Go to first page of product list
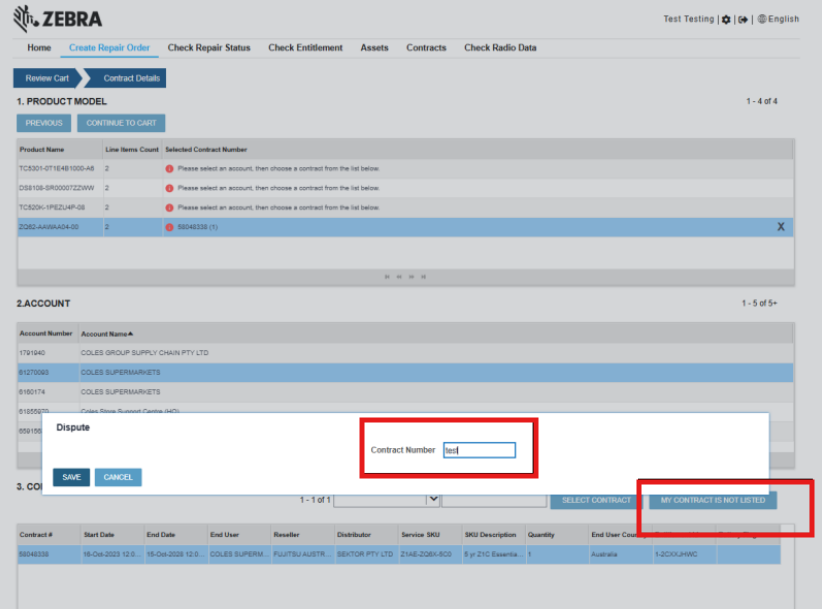Screen dimensions: 822x609 click(387, 277)
